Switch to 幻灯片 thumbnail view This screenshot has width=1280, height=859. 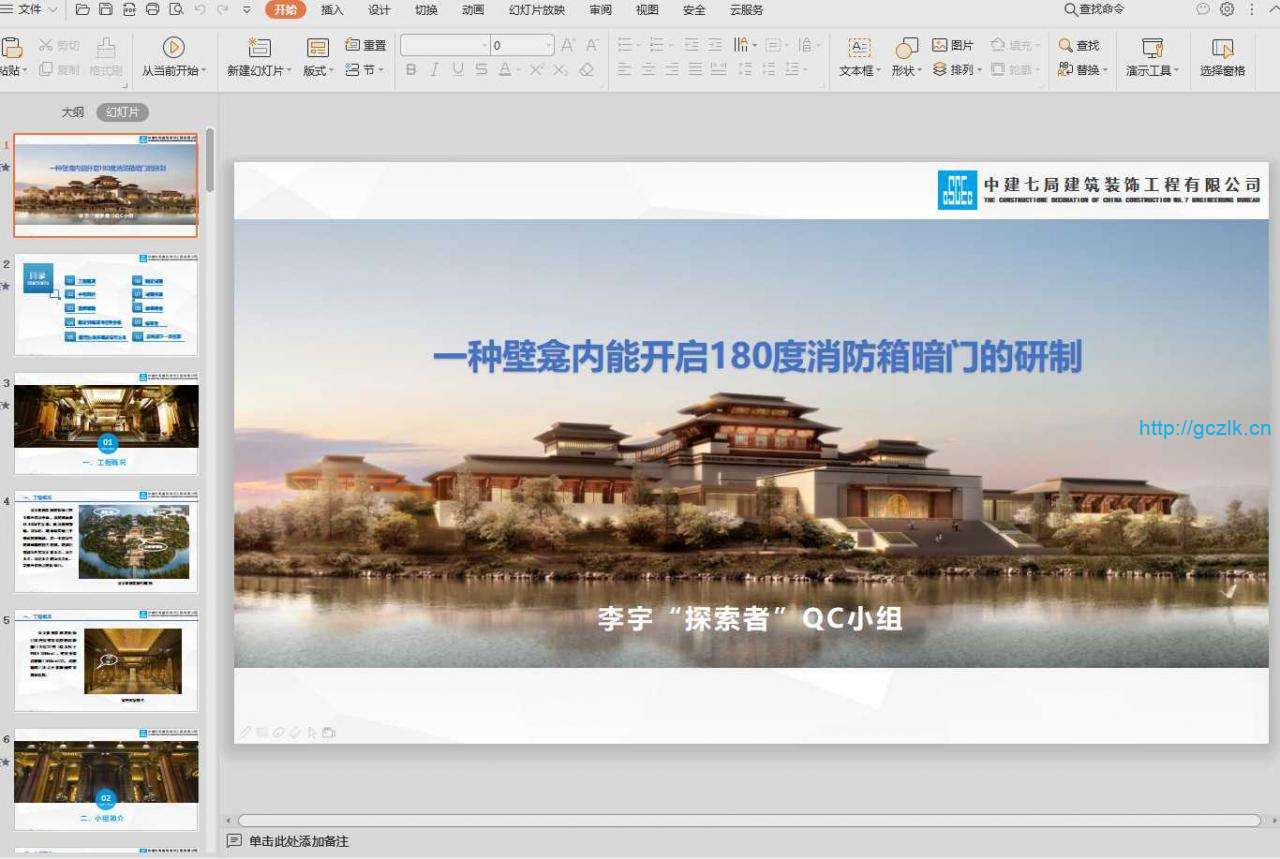click(x=122, y=112)
